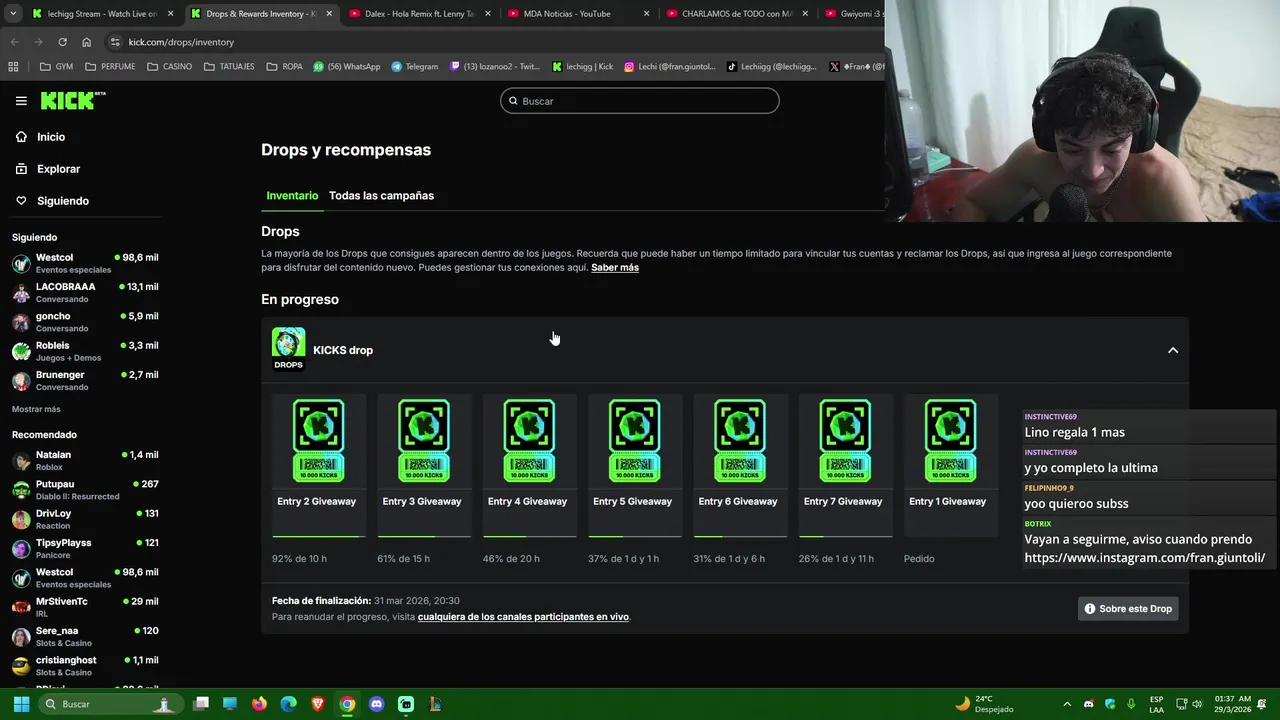Select the Entry 7 Giveaway reward image
The image size is (1280, 720).
[x=845, y=440]
